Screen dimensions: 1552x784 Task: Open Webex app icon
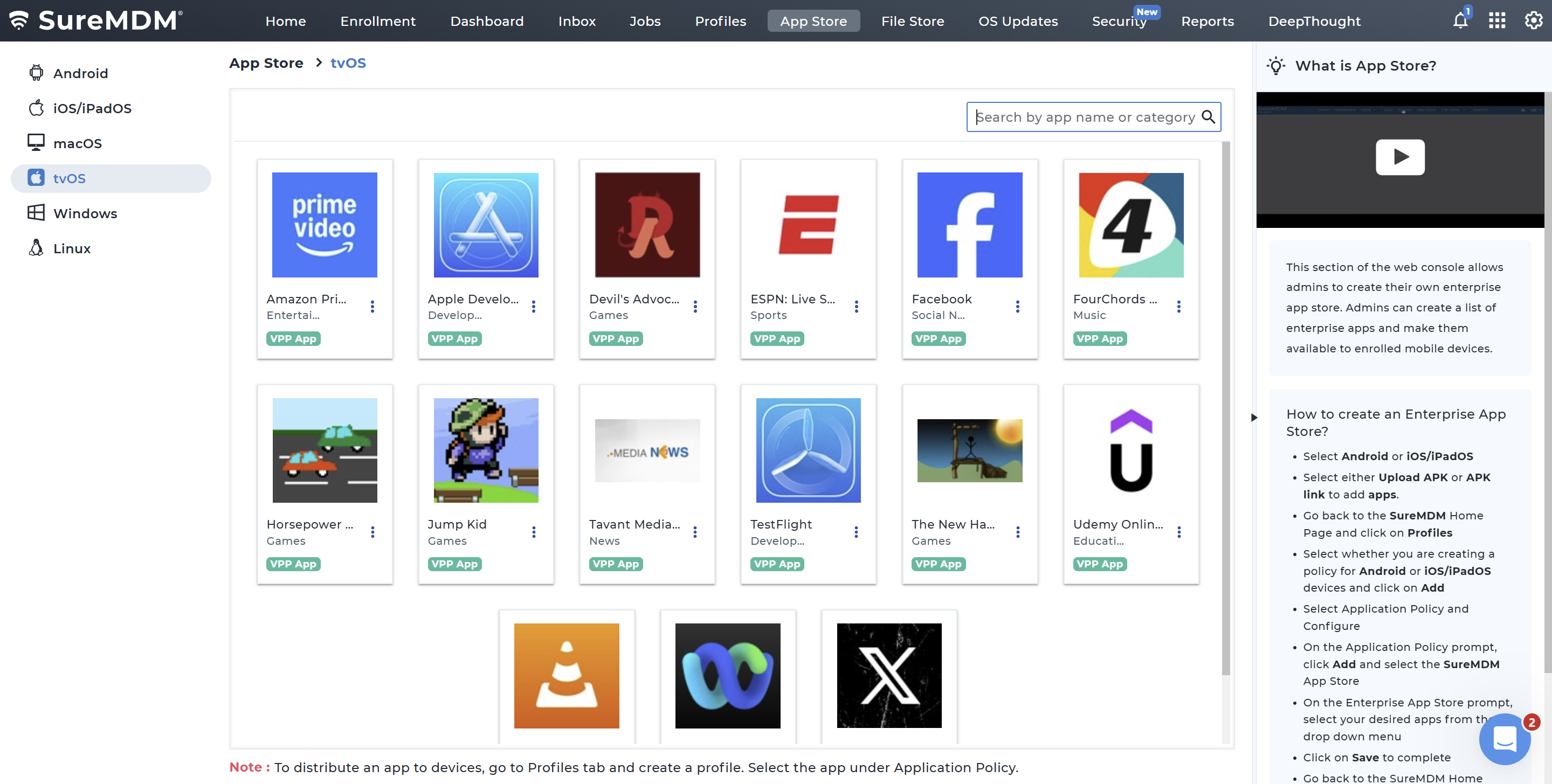(x=727, y=675)
